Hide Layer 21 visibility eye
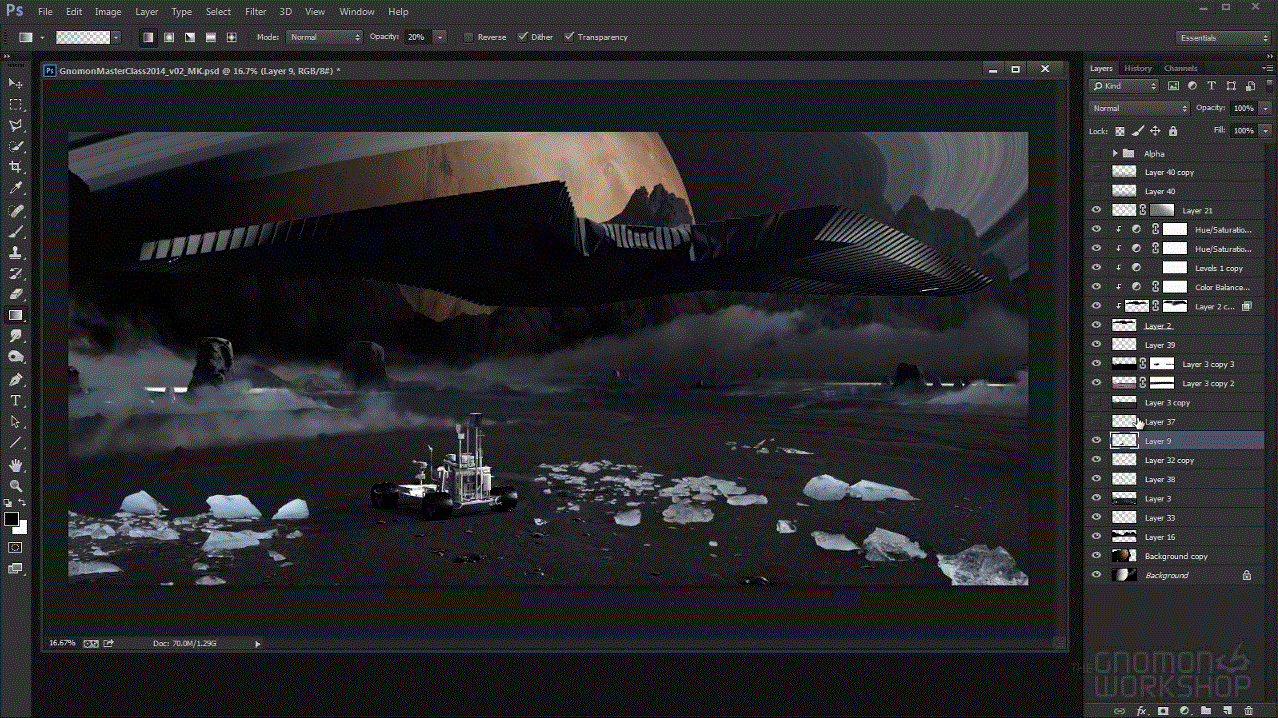The height and width of the screenshot is (718, 1278). coord(1097,211)
